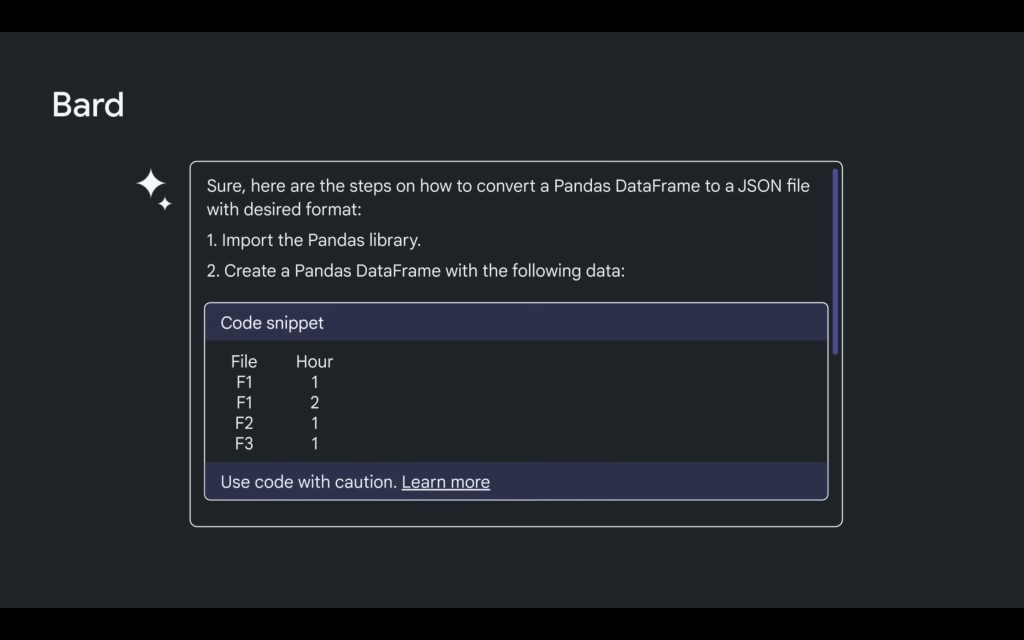Click the 'Import the Pandas library' step
The width and height of the screenshot is (1024, 640).
[x=314, y=241]
